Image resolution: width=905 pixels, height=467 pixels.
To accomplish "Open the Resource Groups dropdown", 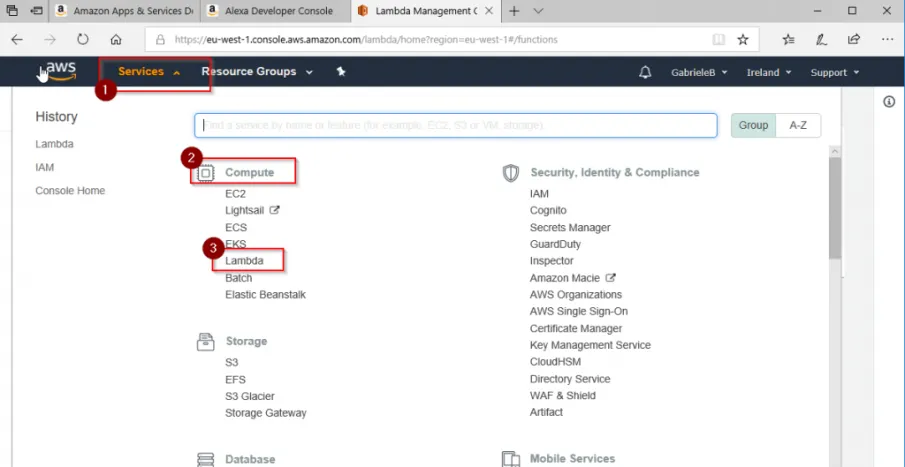I will click(x=257, y=72).
